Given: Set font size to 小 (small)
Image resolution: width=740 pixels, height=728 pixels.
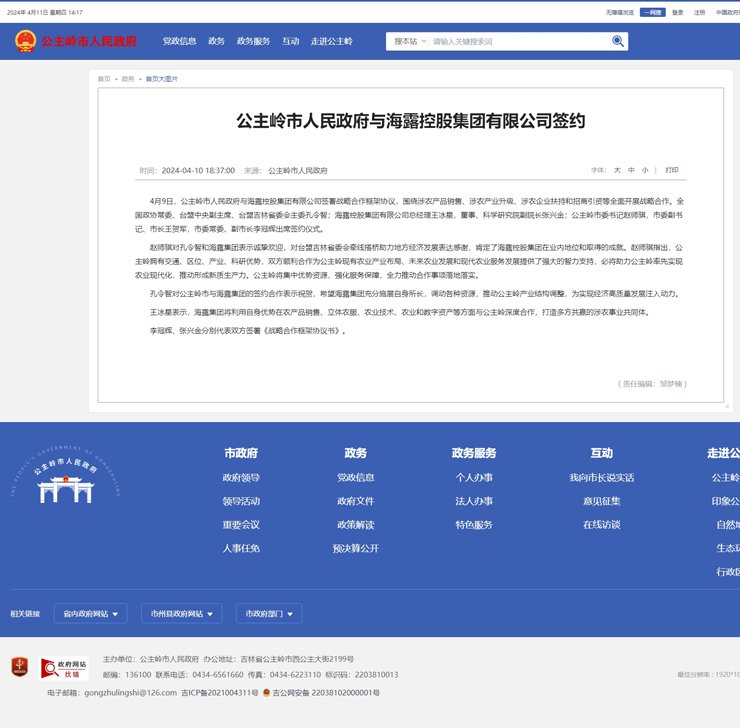Looking at the screenshot, I should (645, 170).
